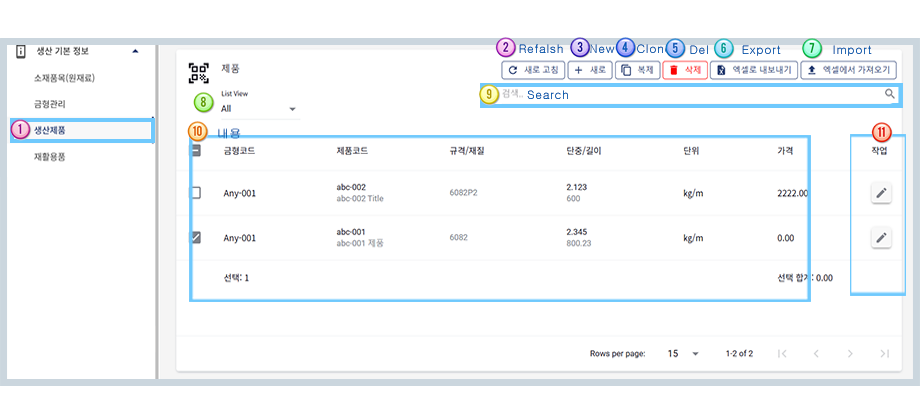Click the 엑셀로 내보내기 export button
This screenshot has width=920, height=400.
752,71
